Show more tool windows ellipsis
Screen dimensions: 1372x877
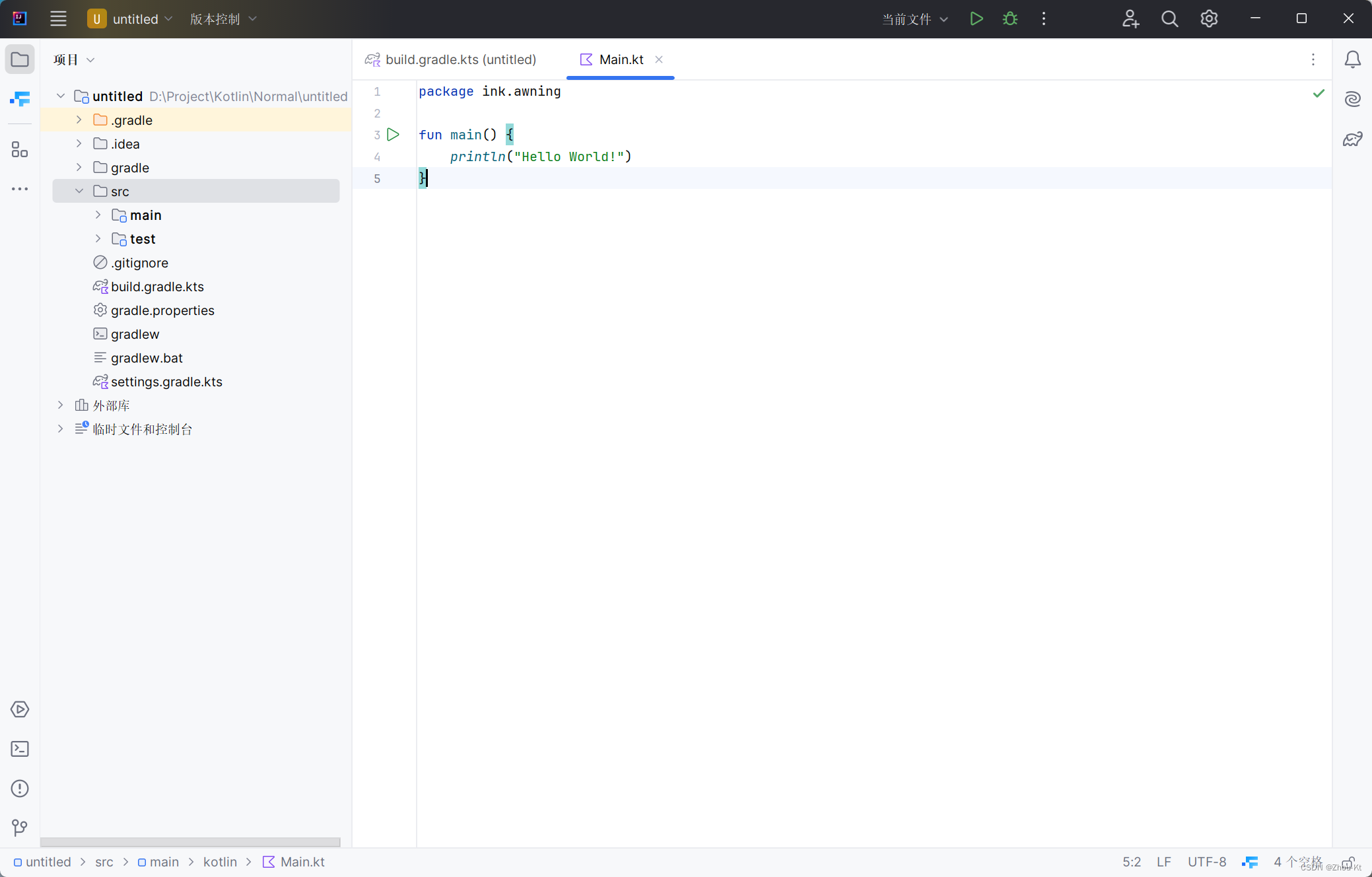tap(20, 189)
